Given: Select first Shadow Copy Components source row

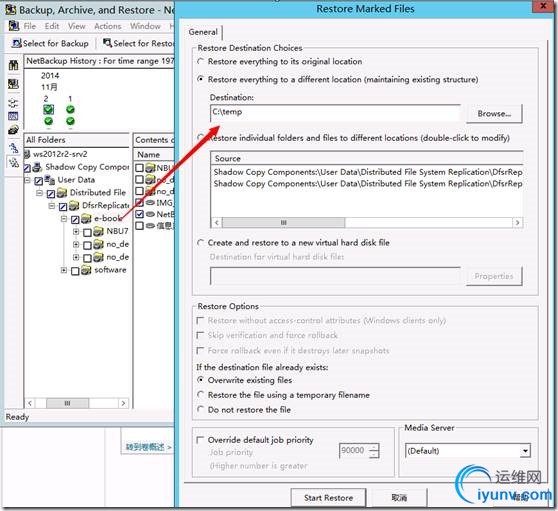Looking at the screenshot, I should click(368, 172).
